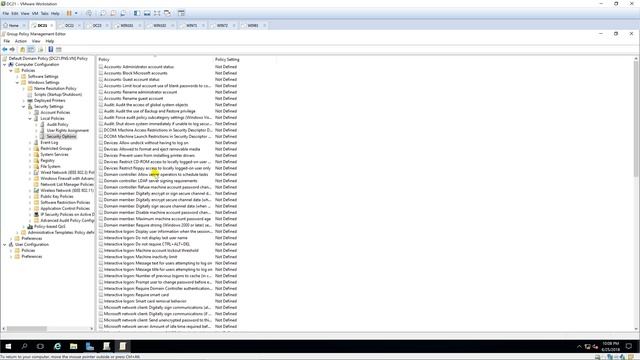Viewport: 640px width, 360px height.
Task: Select Accounts: Administrator account status policy
Action: pyautogui.click(x=139, y=67)
